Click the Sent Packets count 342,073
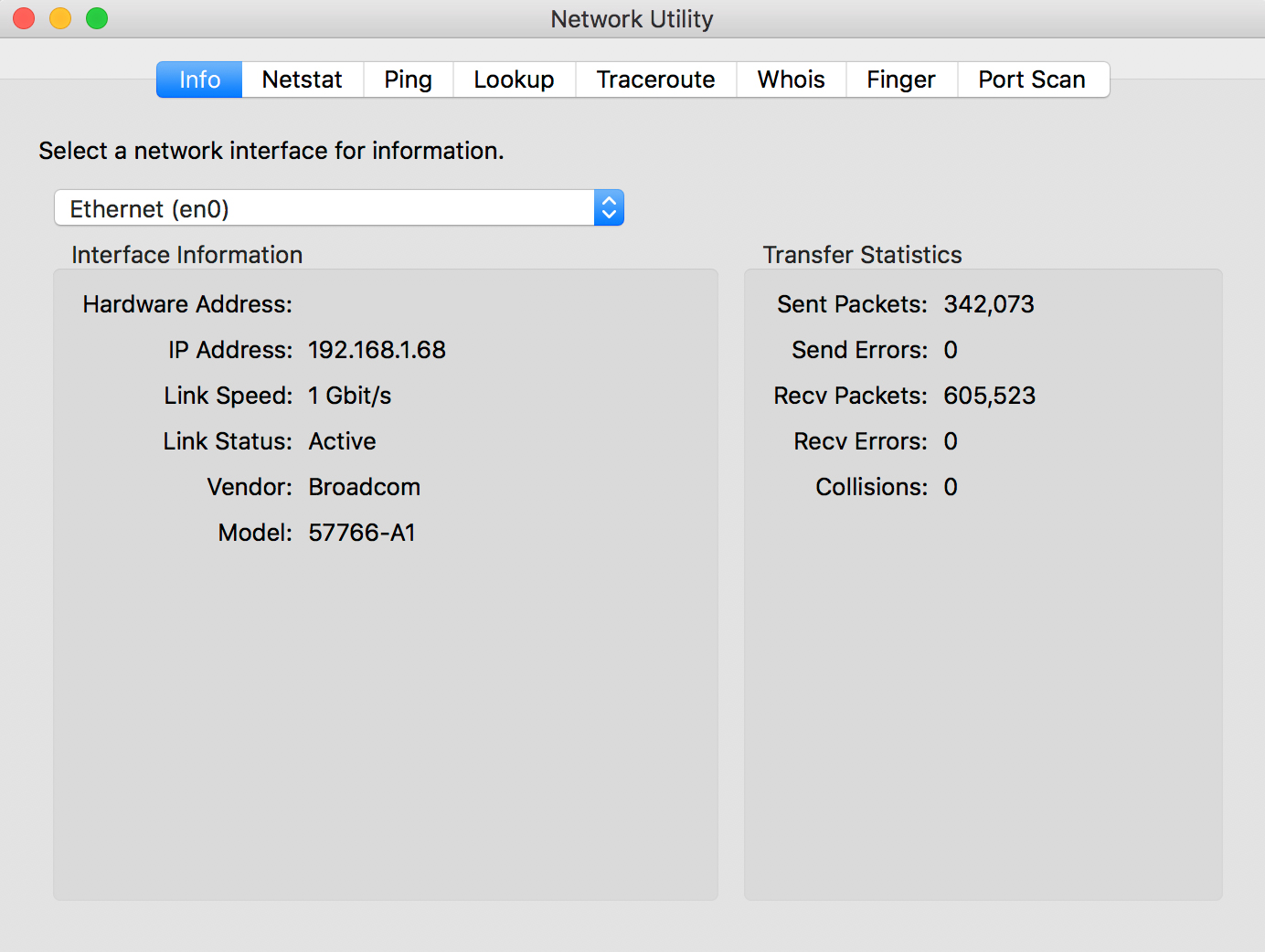The height and width of the screenshot is (952, 1265). 988,304
